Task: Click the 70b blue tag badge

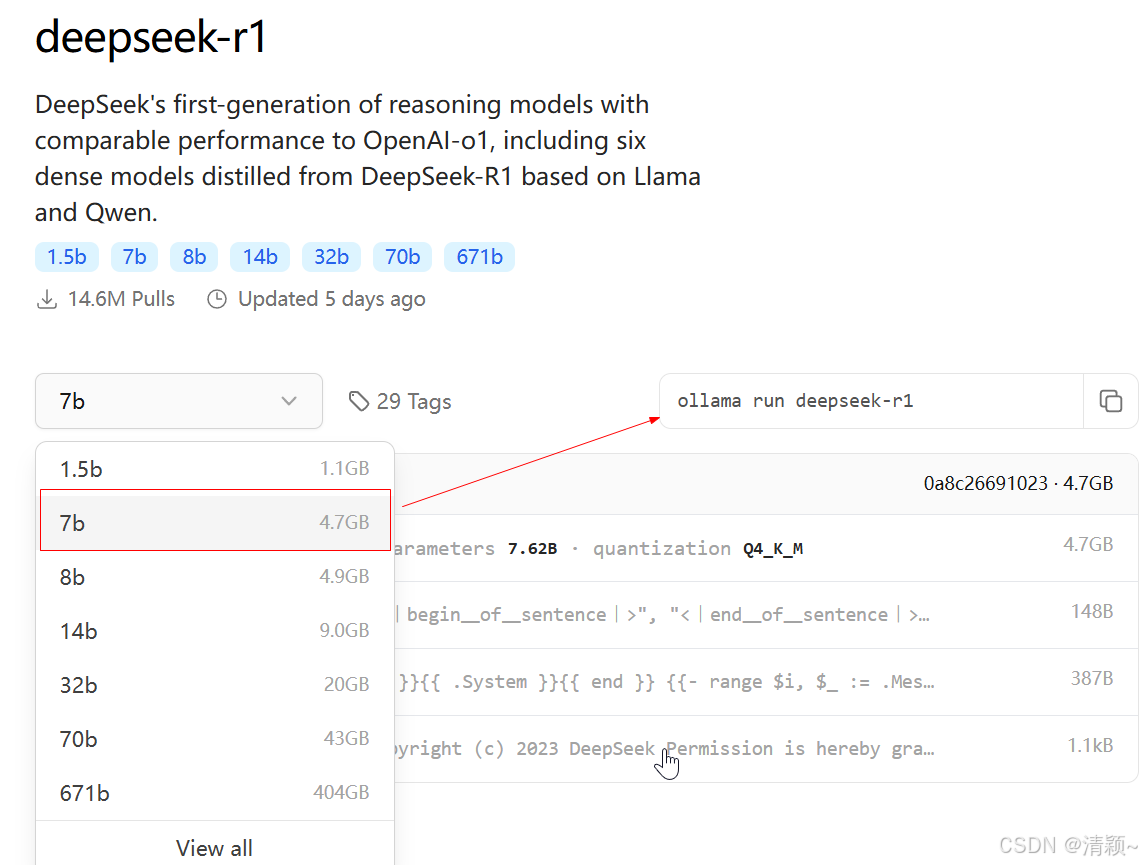Action: coord(402,257)
